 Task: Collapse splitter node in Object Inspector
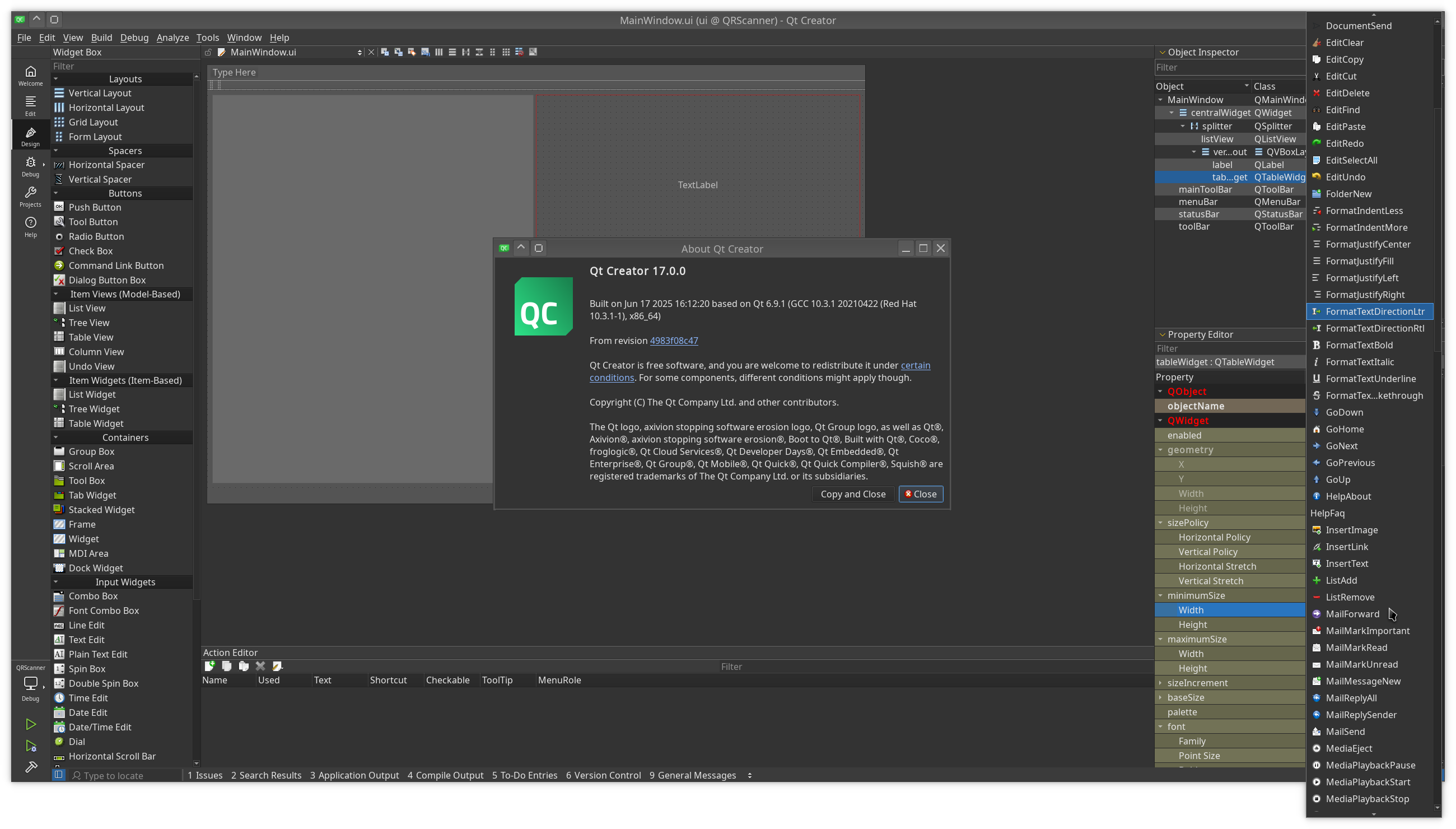point(1183,126)
